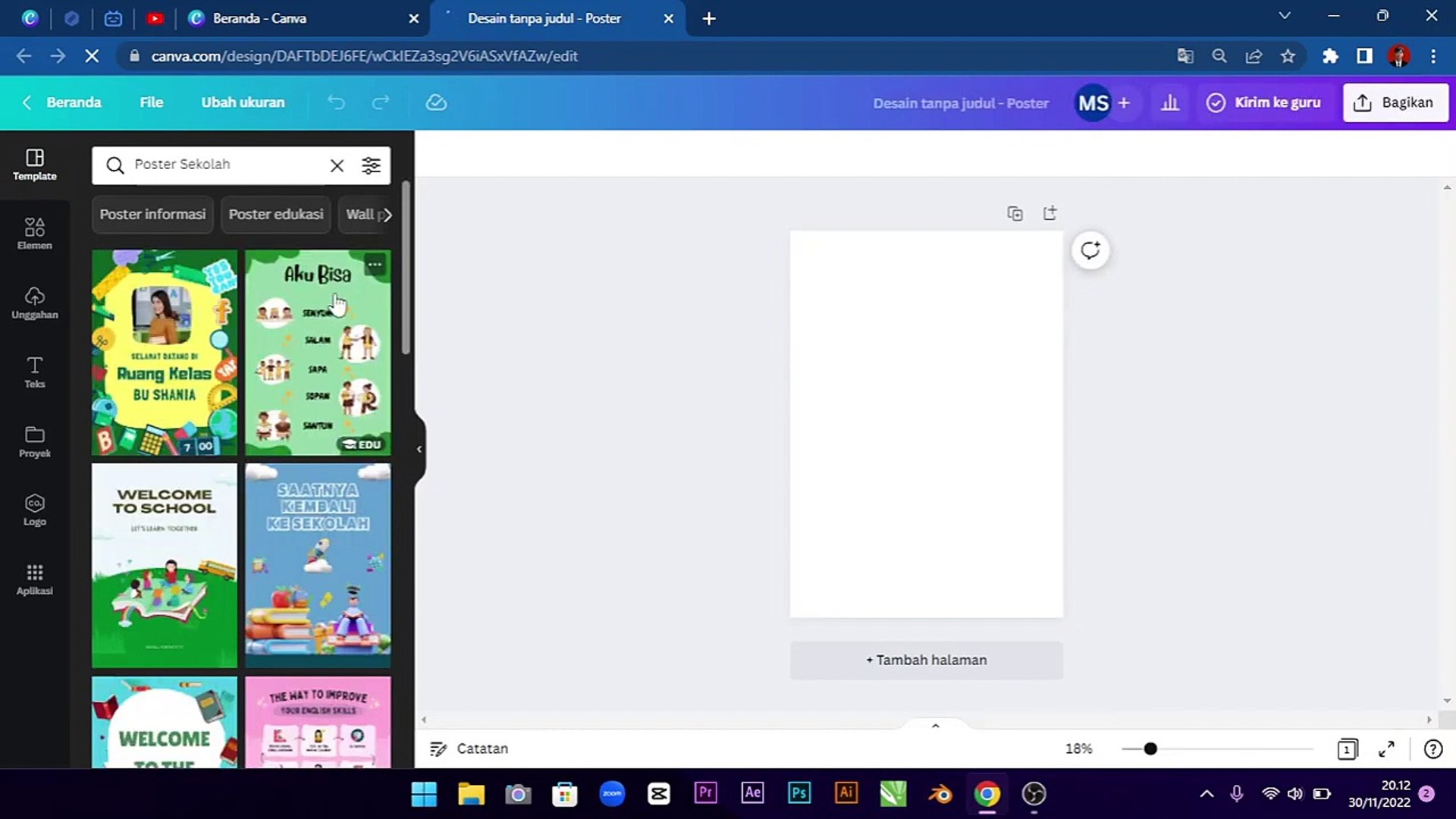Toggle the Poster informasi filter chip
The width and height of the screenshot is (1456, 819).
(x=152, y=215)
